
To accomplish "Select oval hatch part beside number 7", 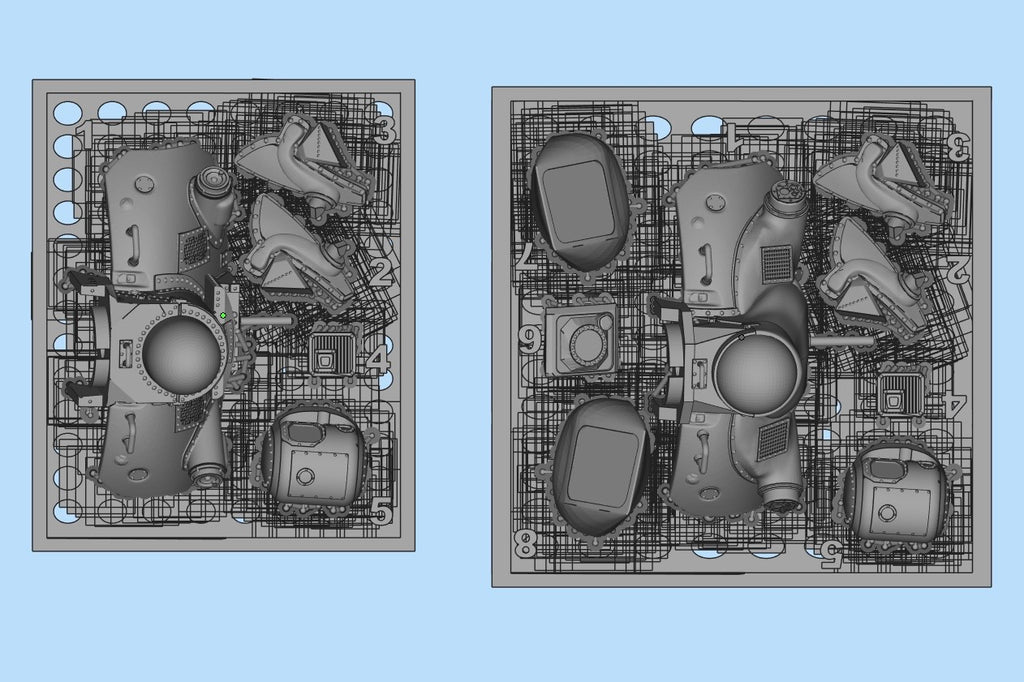I will [x=580, y=201].
